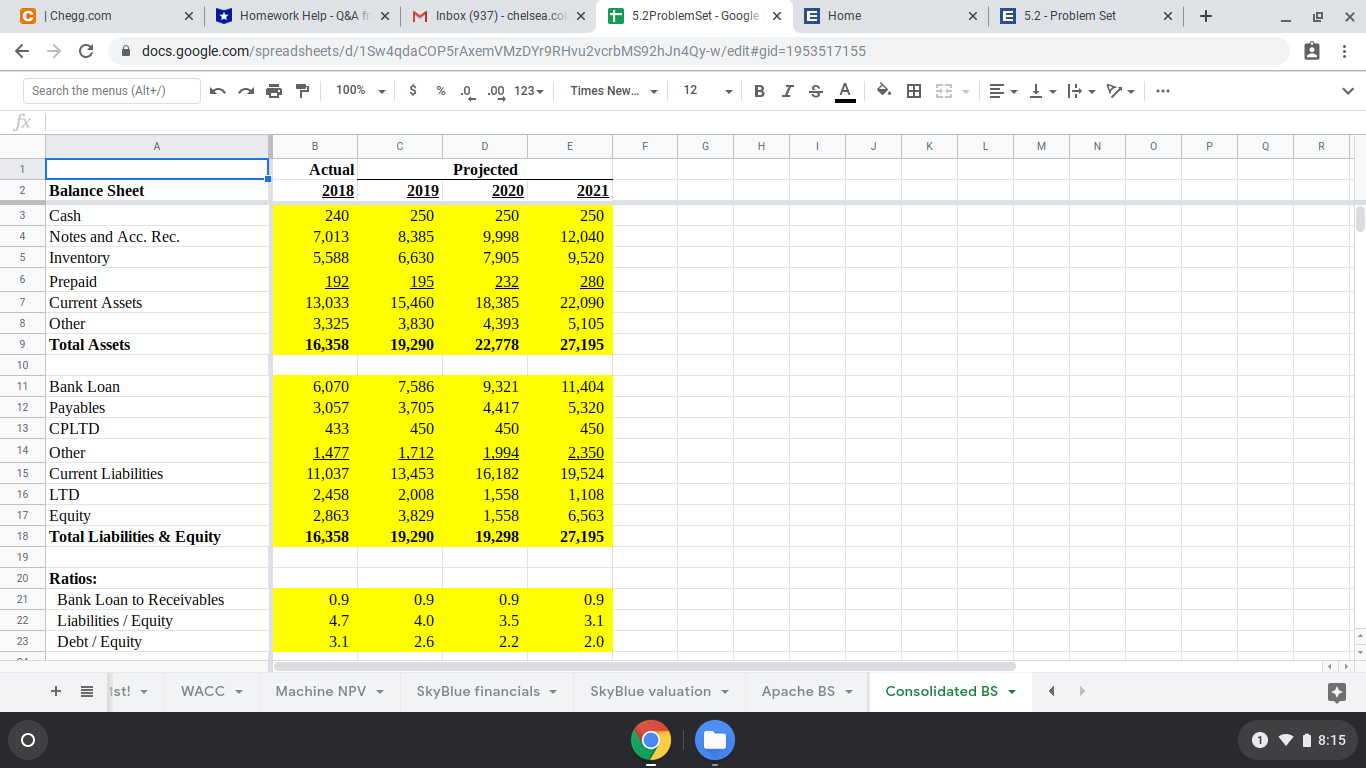Open the browser profile icon
1366x768 pixels.
(x=1313, y=51)
